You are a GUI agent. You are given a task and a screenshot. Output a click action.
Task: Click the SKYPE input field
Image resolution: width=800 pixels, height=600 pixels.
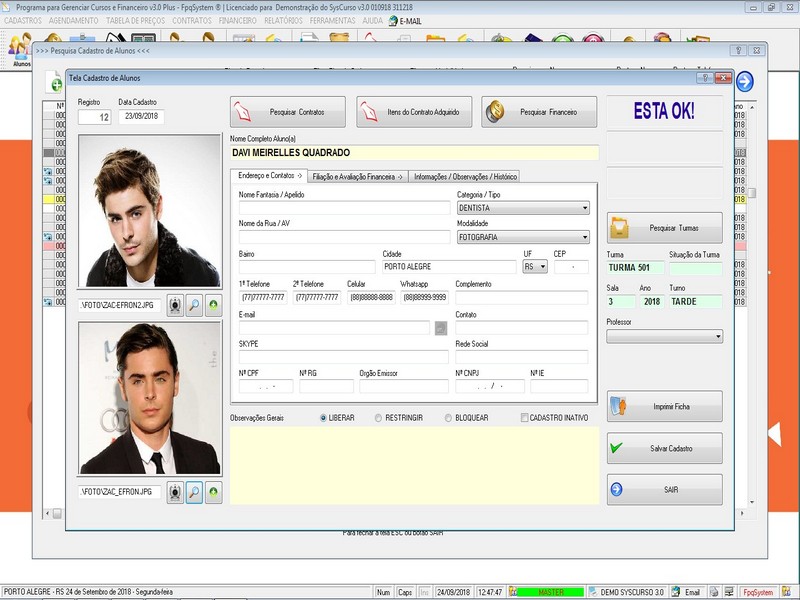tap(343, 357)
